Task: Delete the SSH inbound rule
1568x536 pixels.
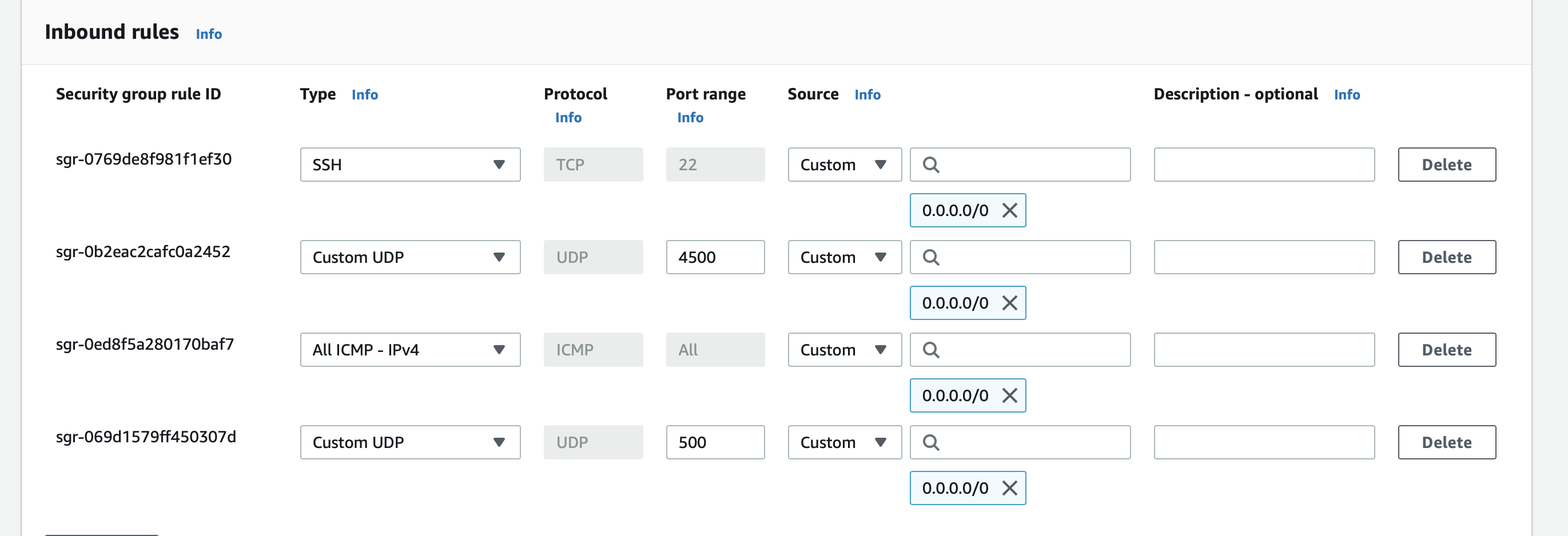Action: pyautogui.click(x=1446, y=165)
